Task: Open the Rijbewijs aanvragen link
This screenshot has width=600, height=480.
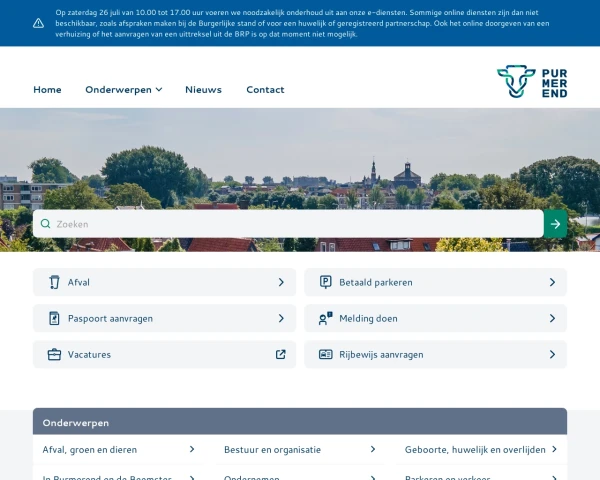Action: pos(435,354)
